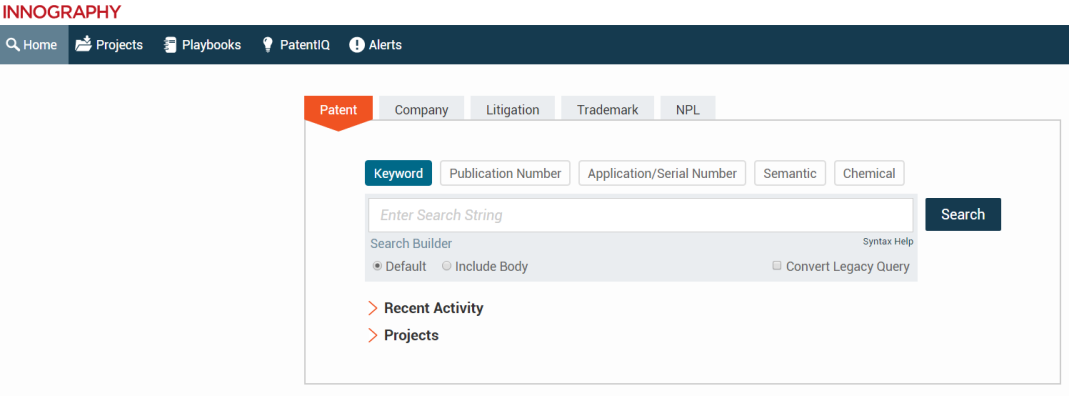Click the dark Search button

coord(963,215)
